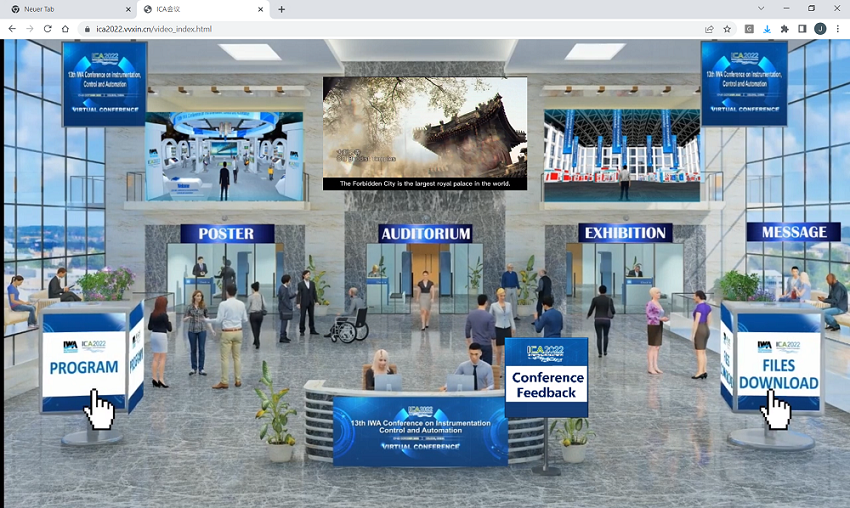850x508 pixels.
Task: Expand the tab search dropdown
Action: pos(761,9)
